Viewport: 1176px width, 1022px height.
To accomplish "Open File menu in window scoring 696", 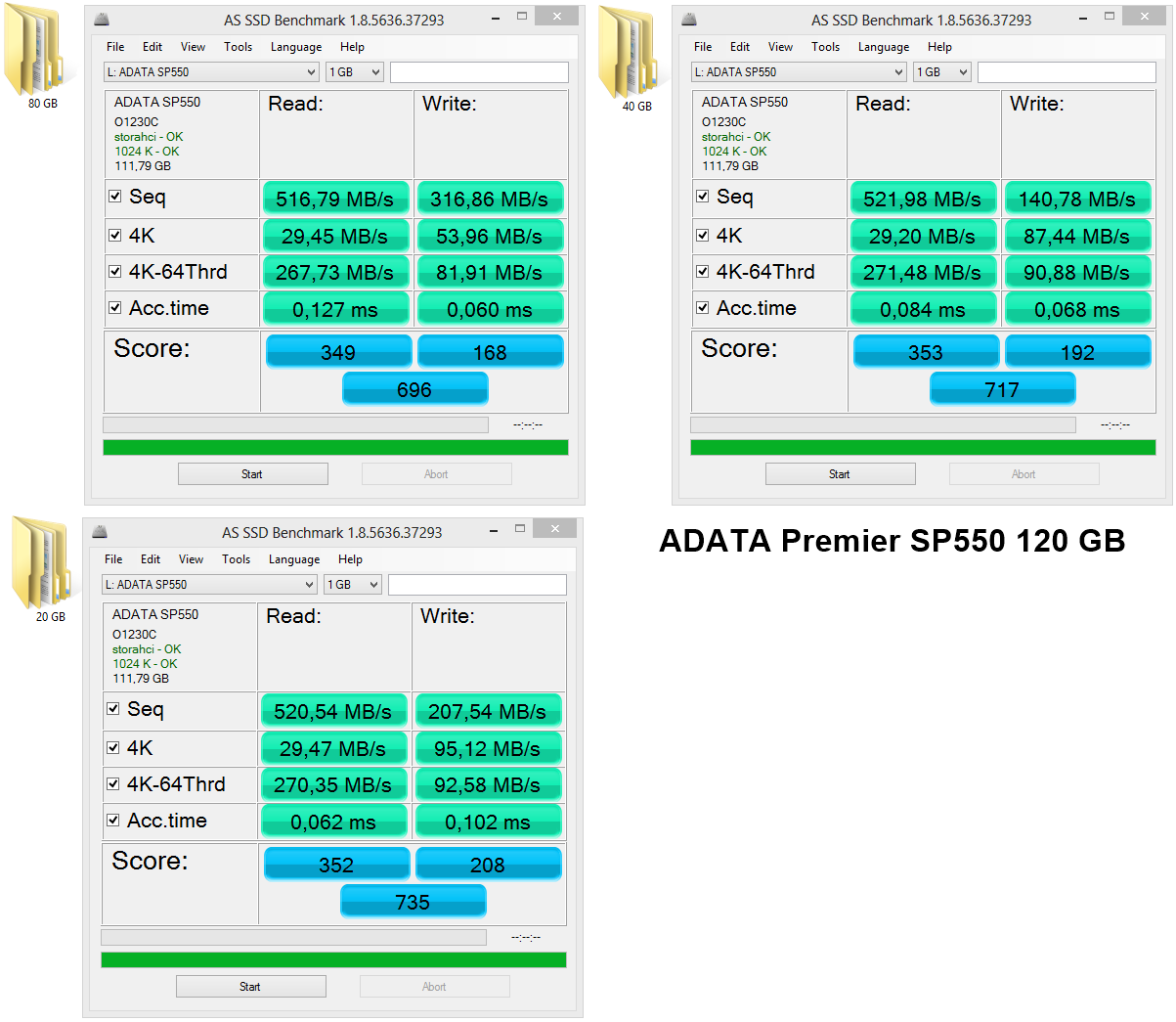I will 115,47.
